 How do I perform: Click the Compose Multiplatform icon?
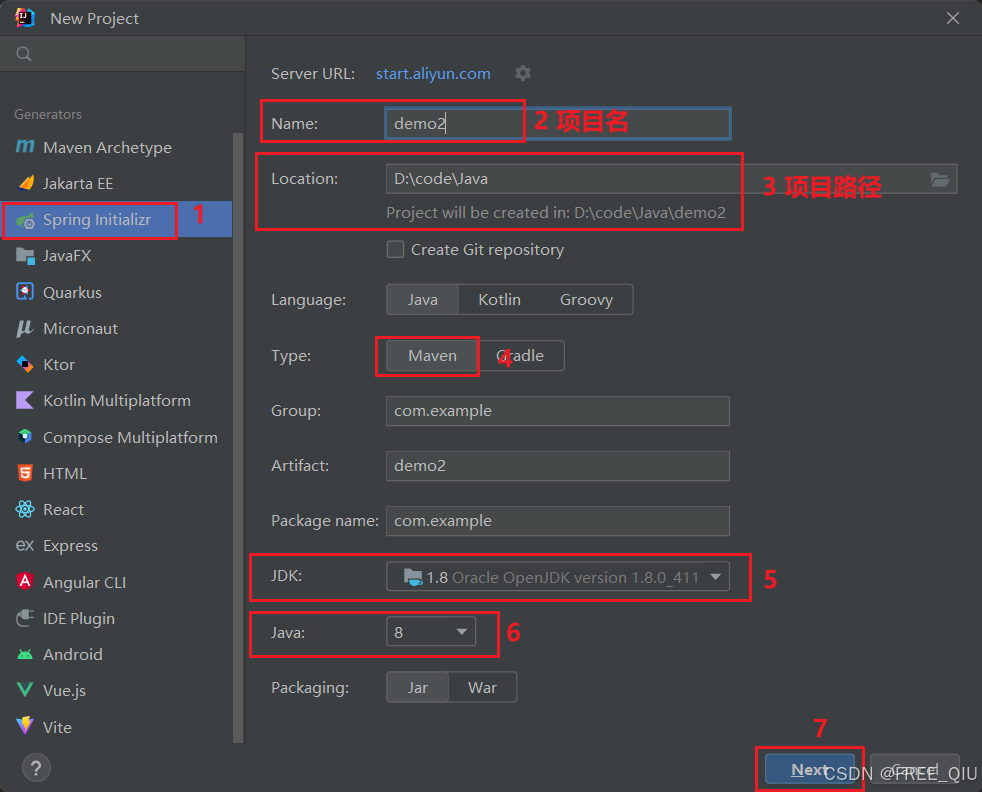coord(25,437)
